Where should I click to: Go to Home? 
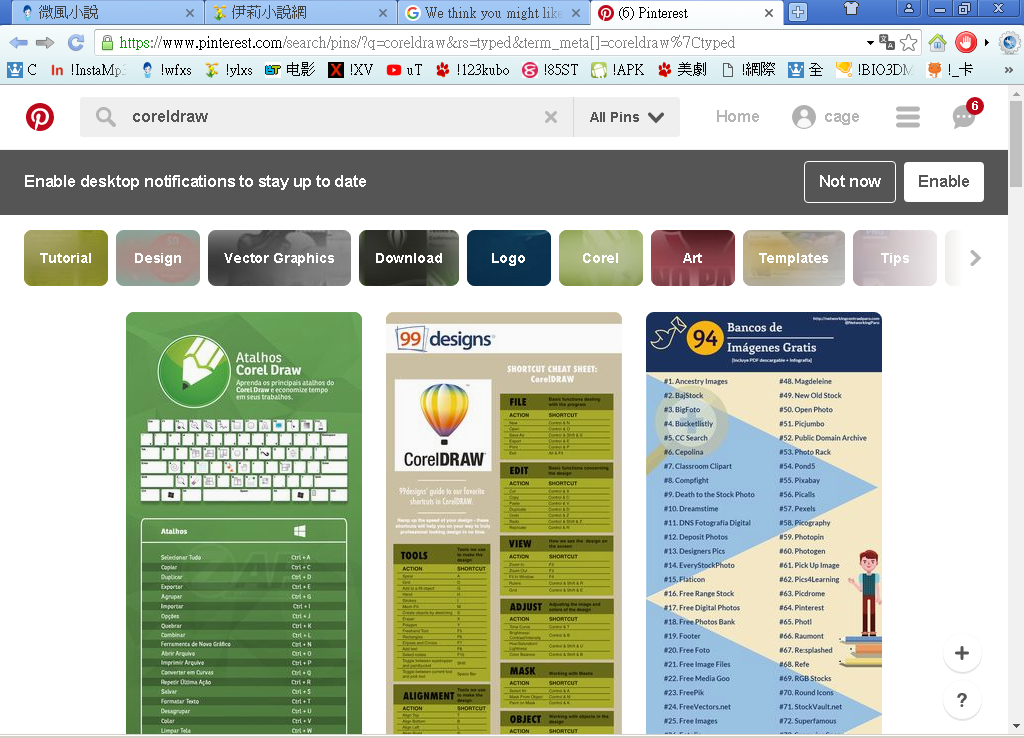(737, 116)
